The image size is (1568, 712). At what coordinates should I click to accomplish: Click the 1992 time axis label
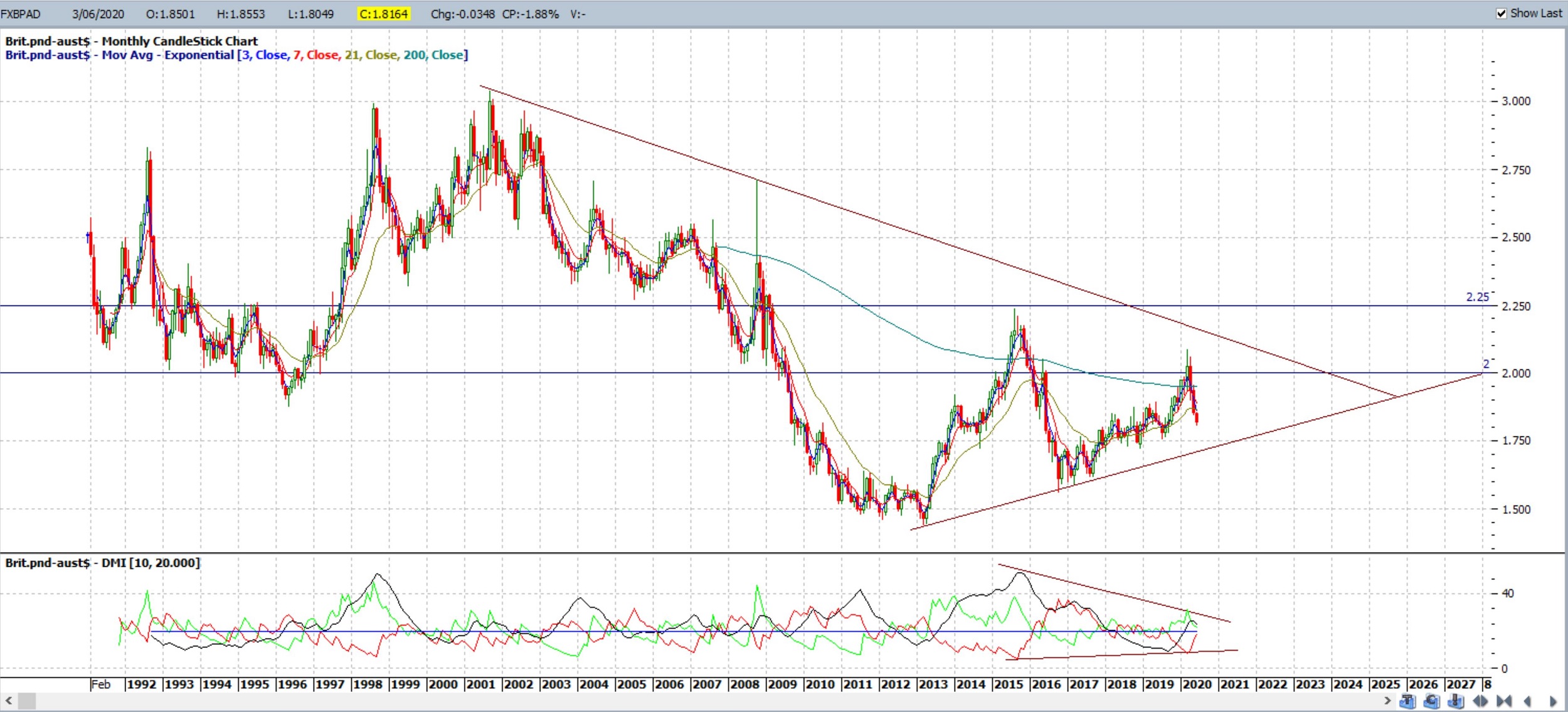[142, 684]
